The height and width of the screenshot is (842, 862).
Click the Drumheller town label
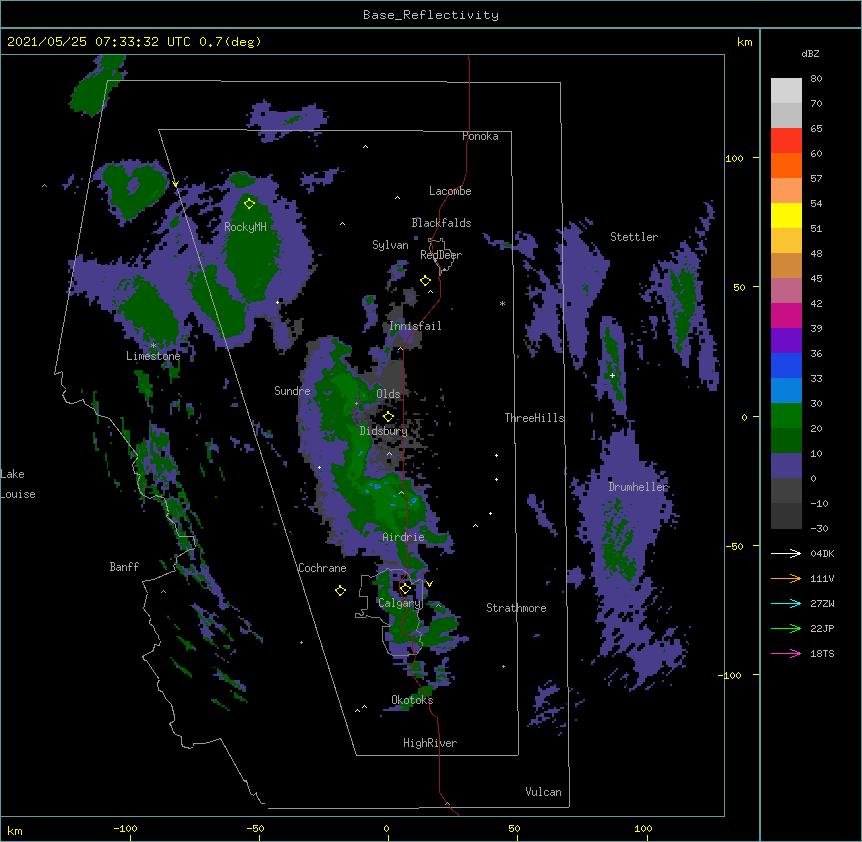click(x=638, y=487)
